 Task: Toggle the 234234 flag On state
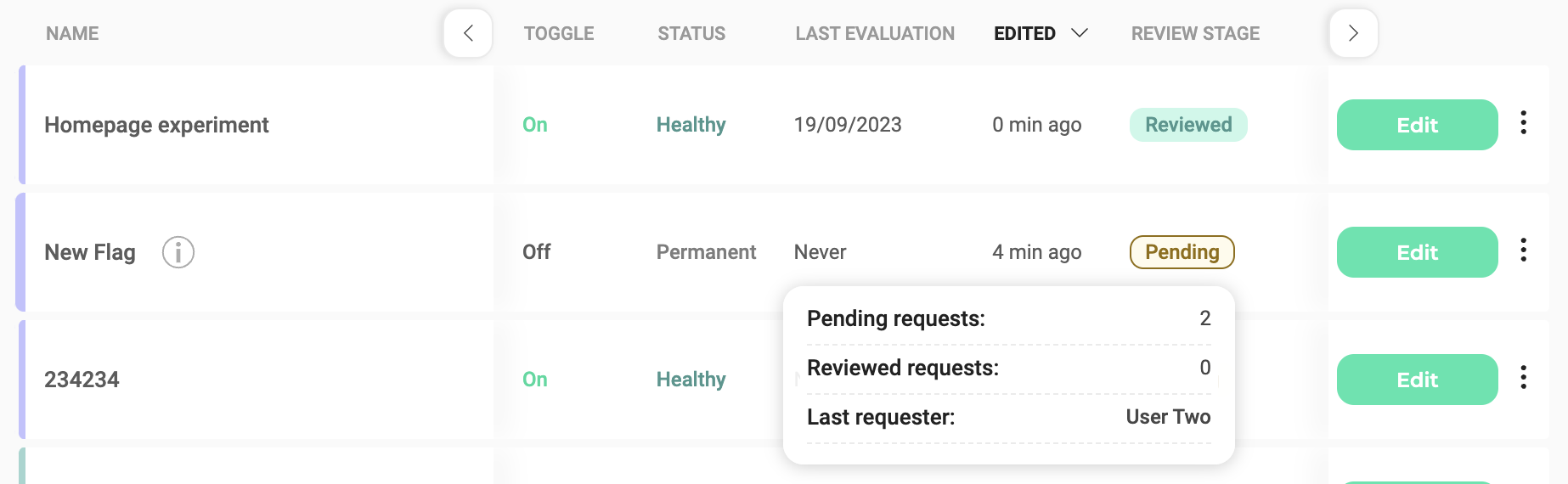(535, 380)
